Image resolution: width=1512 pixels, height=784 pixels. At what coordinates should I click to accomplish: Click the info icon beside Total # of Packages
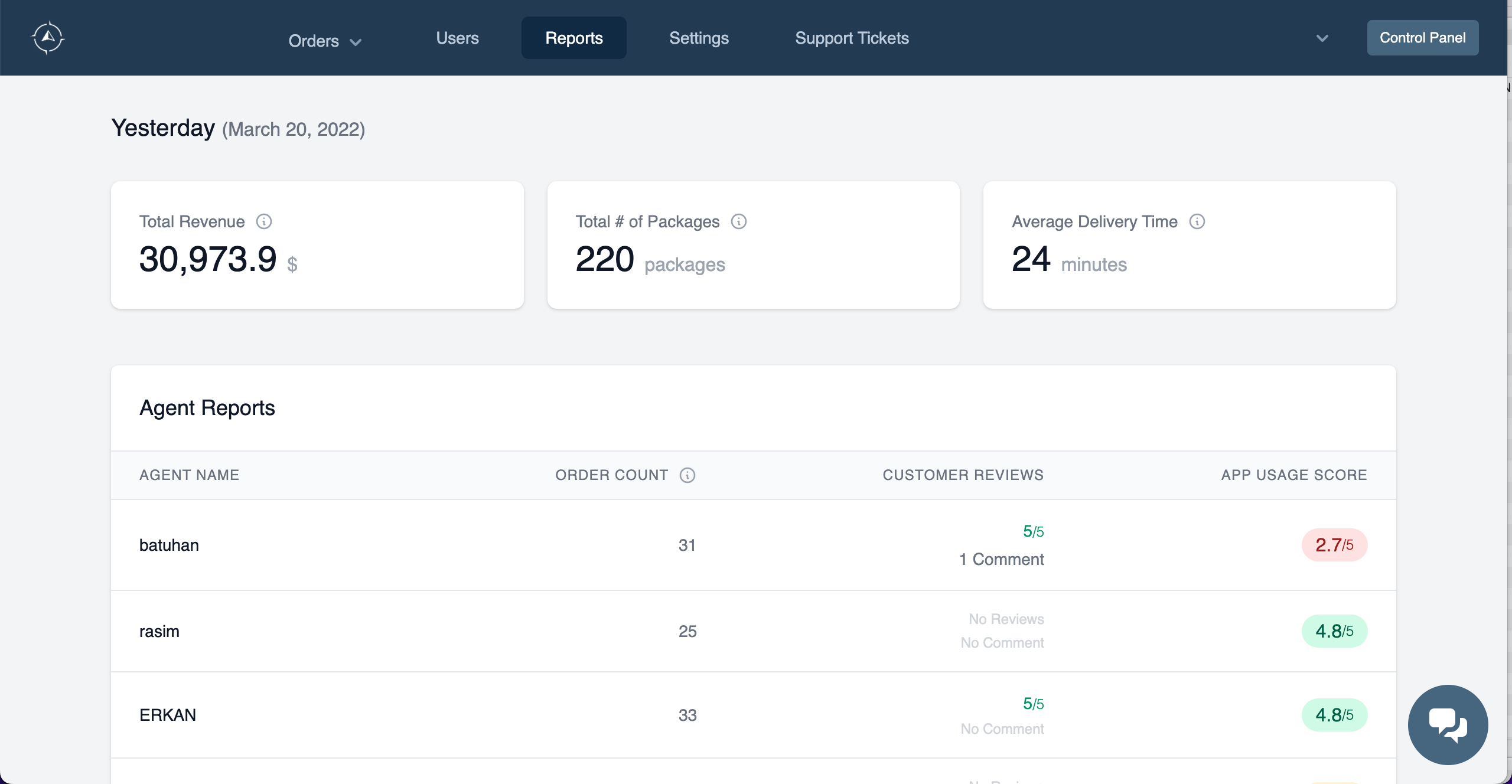(x=739, y=221)
